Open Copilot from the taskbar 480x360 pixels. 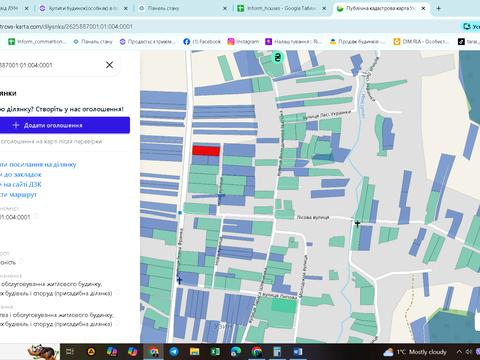click(x=133, y=352)
